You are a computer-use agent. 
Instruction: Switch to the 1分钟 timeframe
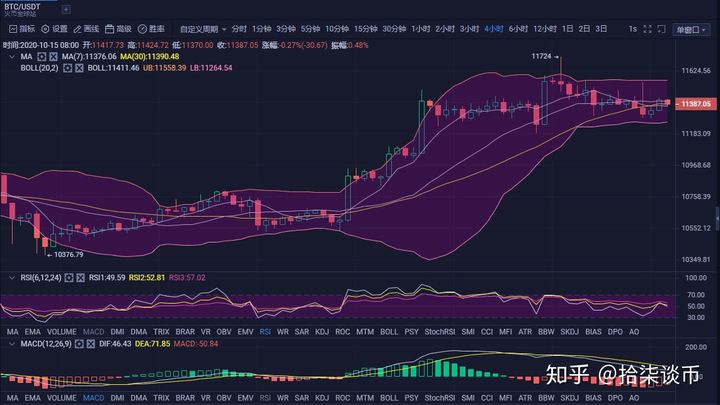261,29
